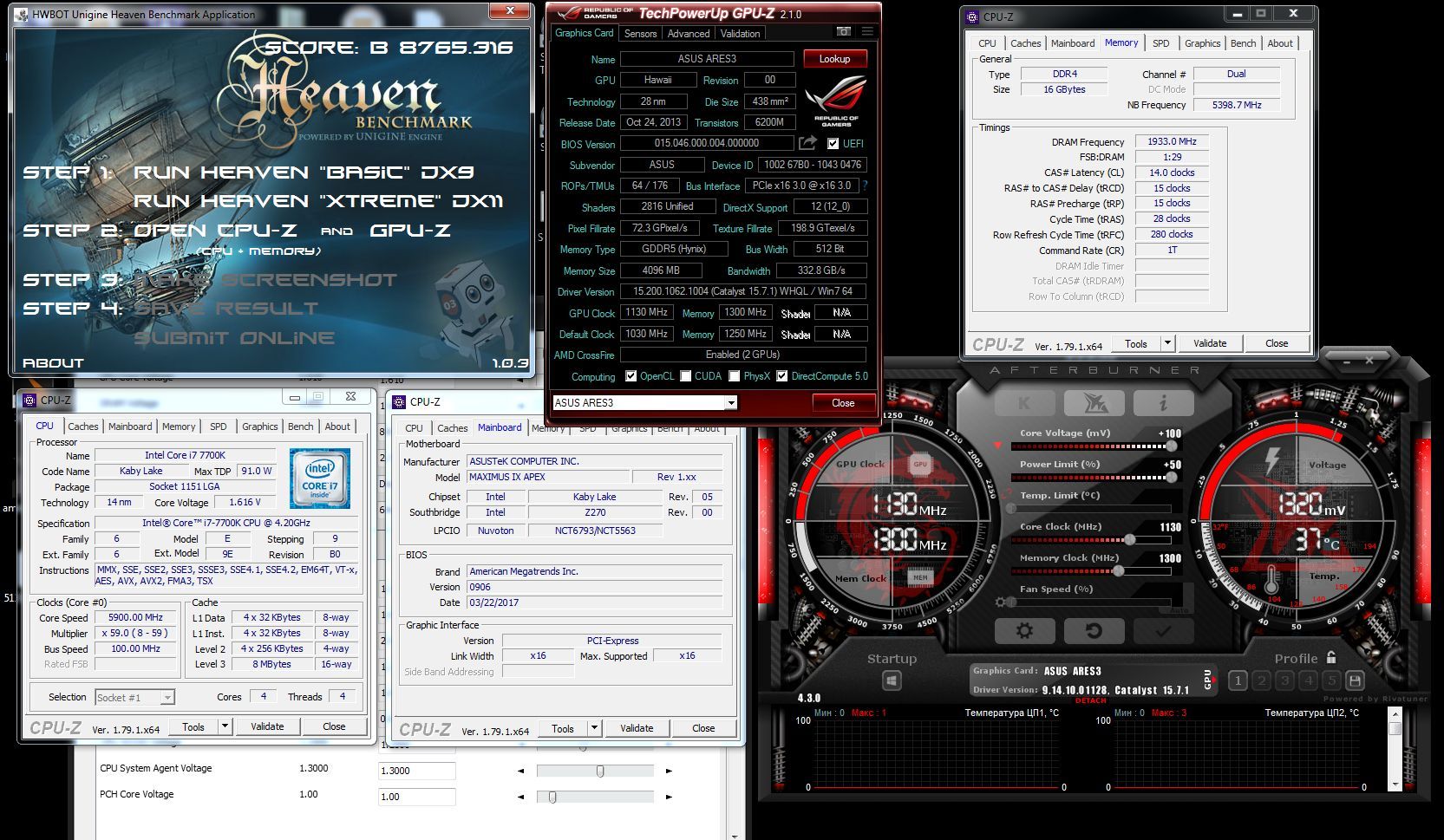
Task: Open the Tools dropdown arrow in Memory CPU-Z
Action: click(1167, 343)
